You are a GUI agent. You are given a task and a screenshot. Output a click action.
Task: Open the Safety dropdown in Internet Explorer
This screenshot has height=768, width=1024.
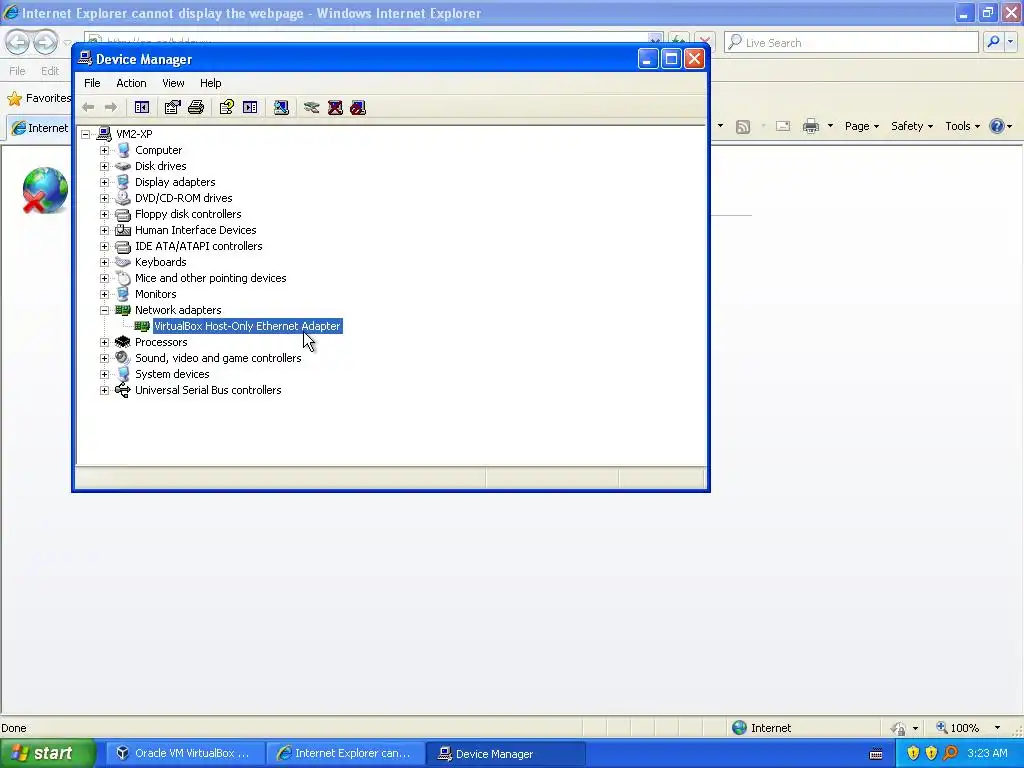tap(912, 126)
